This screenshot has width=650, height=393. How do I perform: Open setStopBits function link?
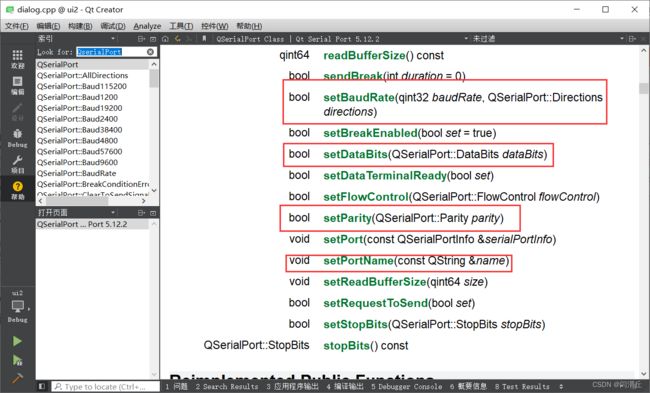(x=355, y=324)
